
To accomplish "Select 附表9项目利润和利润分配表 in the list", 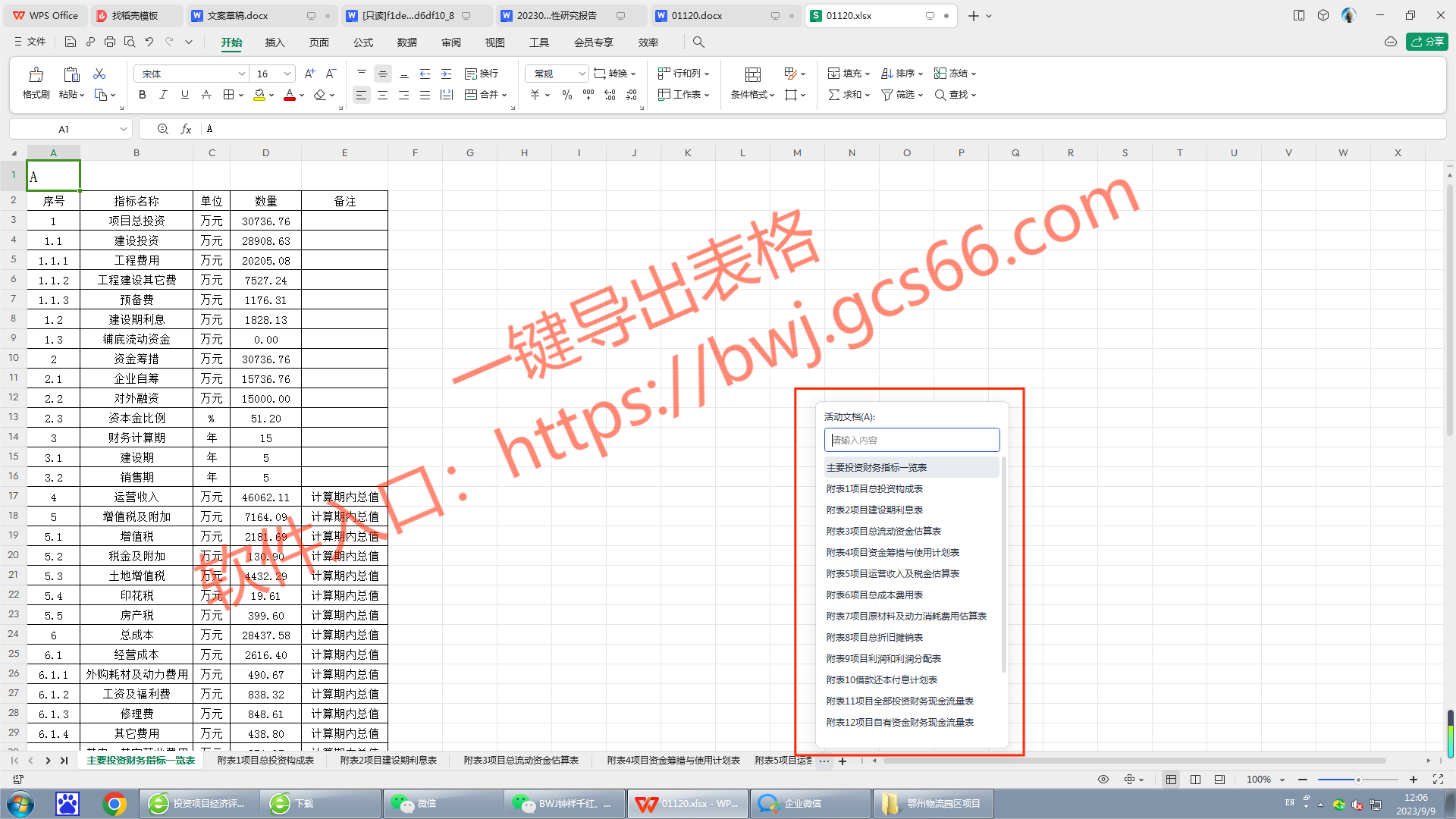I will point(883,658).
